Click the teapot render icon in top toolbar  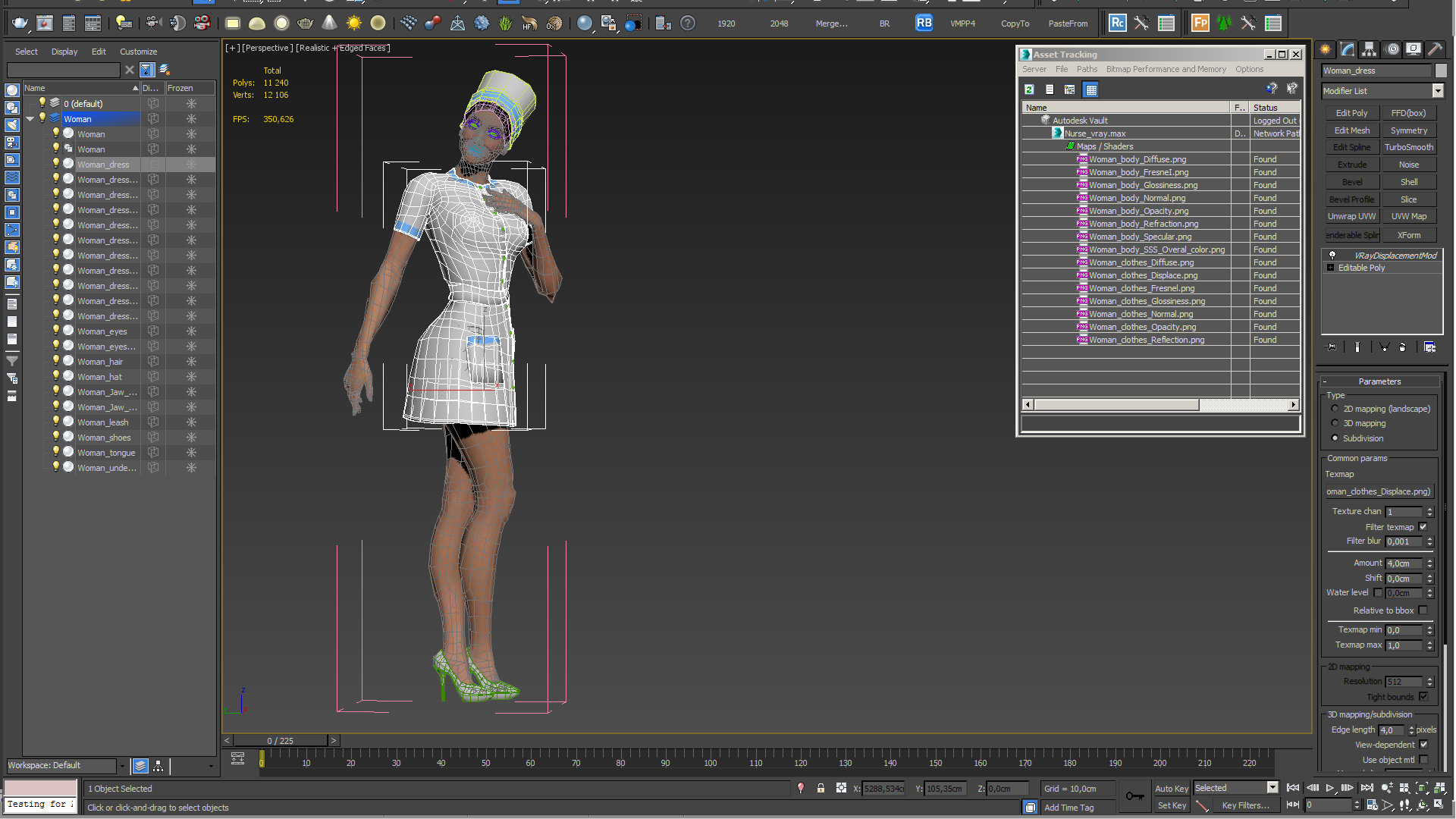tap(19, 24)
